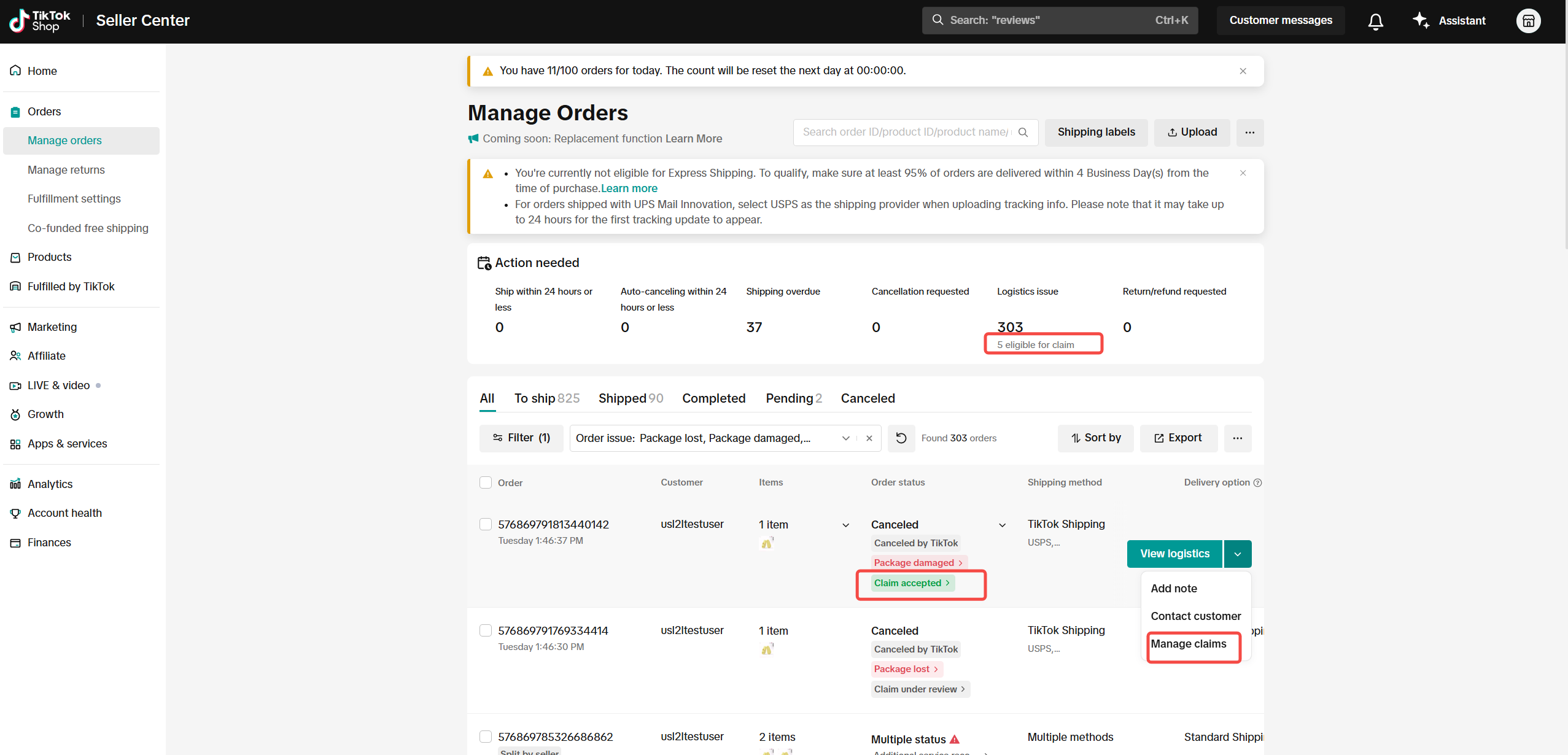
Task: Switch to the To ship tab
Action: [546, 398]
